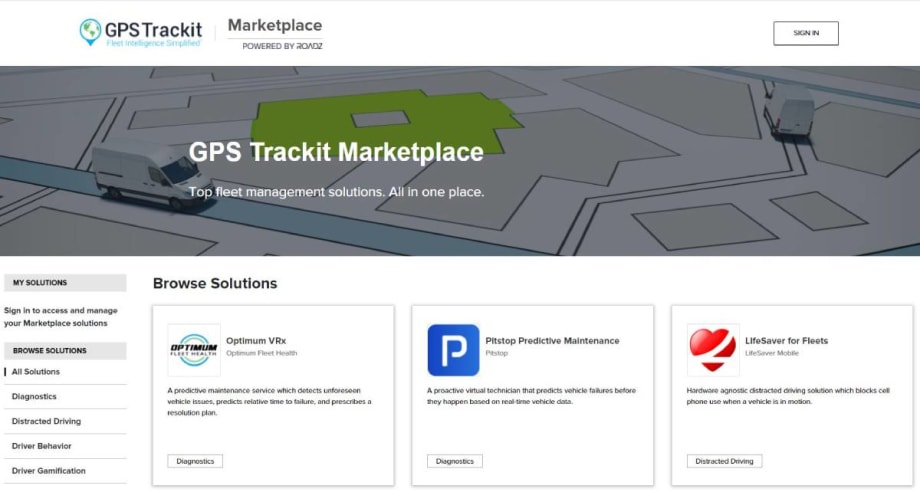
Task: Open the MY SOLUTIONS section header
Action: (x=65, y=283)
